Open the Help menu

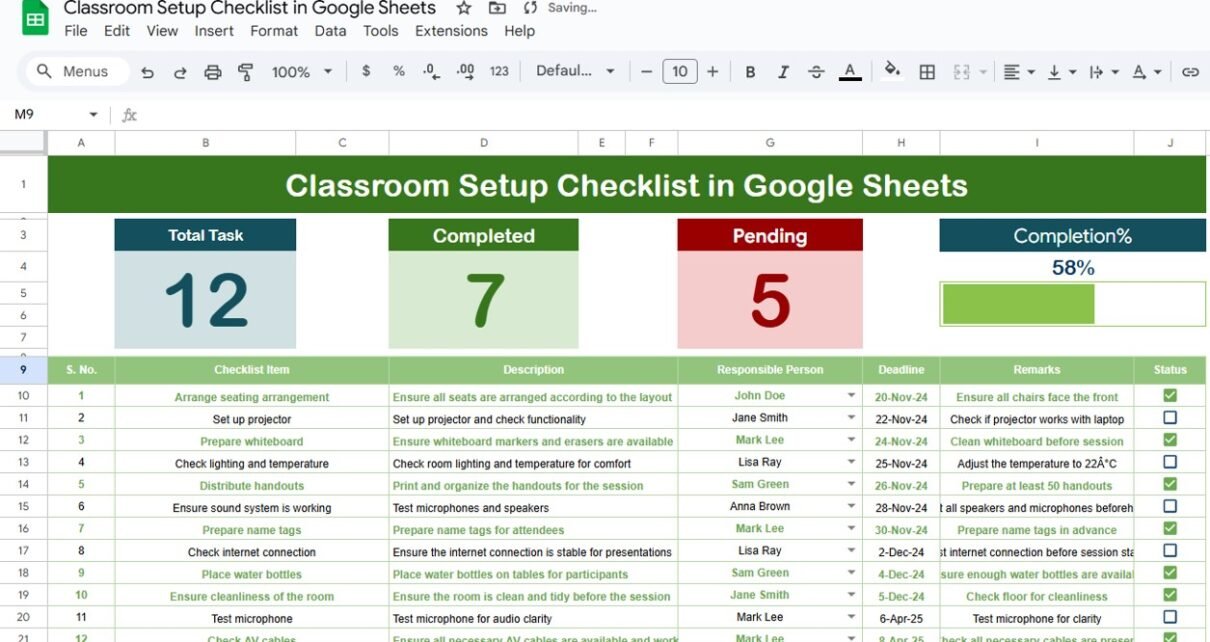point(519,31)
